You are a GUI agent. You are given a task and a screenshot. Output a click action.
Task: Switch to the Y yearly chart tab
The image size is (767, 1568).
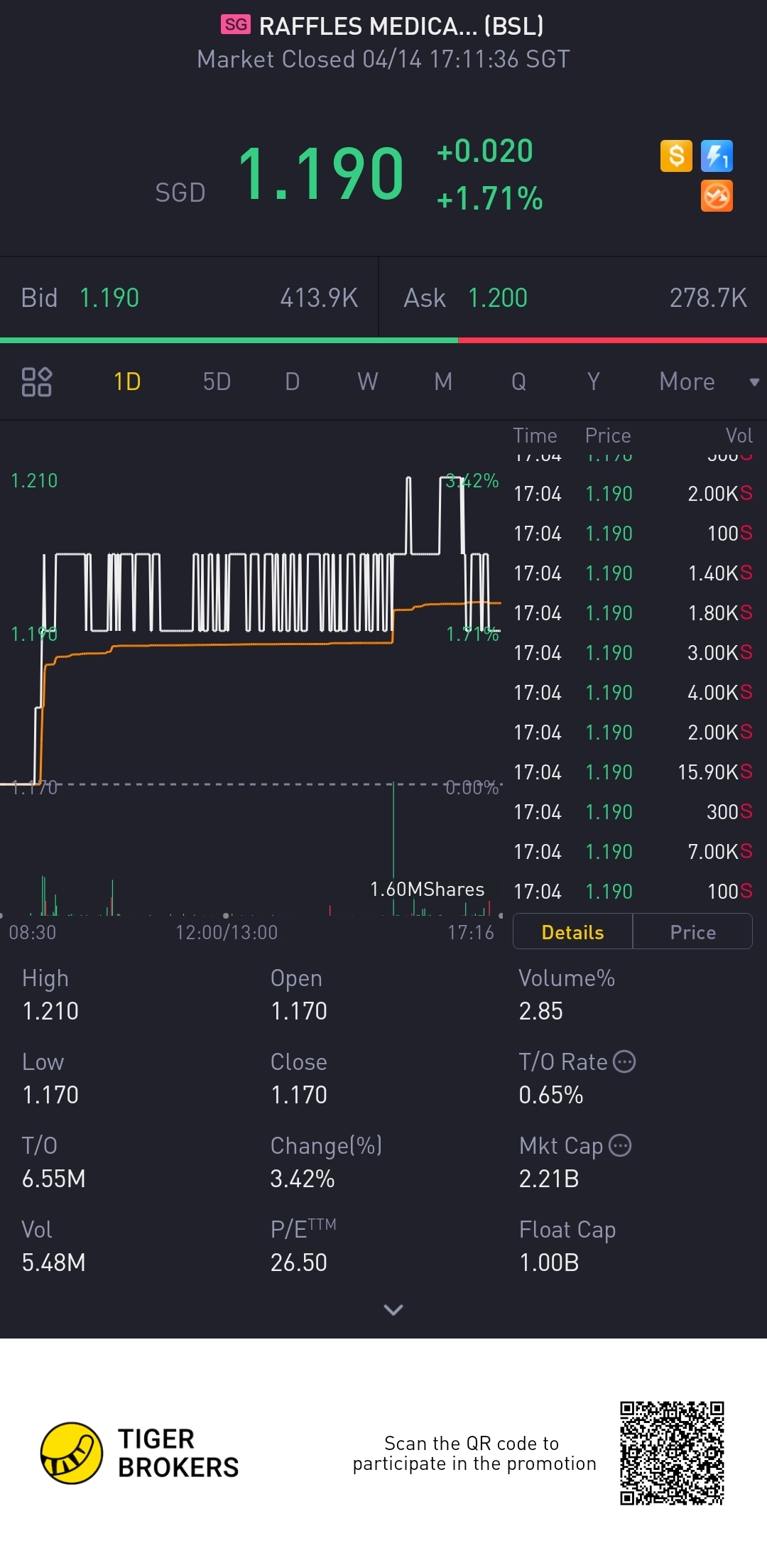pyautogui.click(x=594, y=382)
